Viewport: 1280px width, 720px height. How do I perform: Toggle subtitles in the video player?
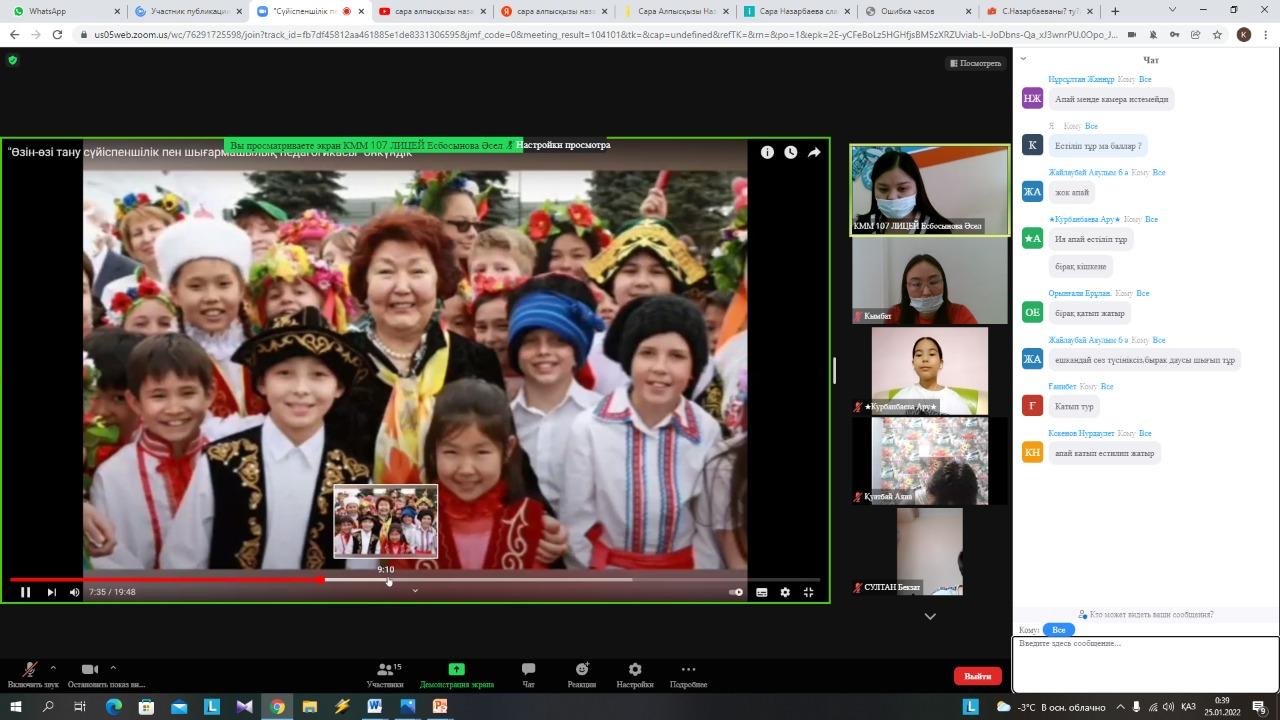(x=761, y=592)
